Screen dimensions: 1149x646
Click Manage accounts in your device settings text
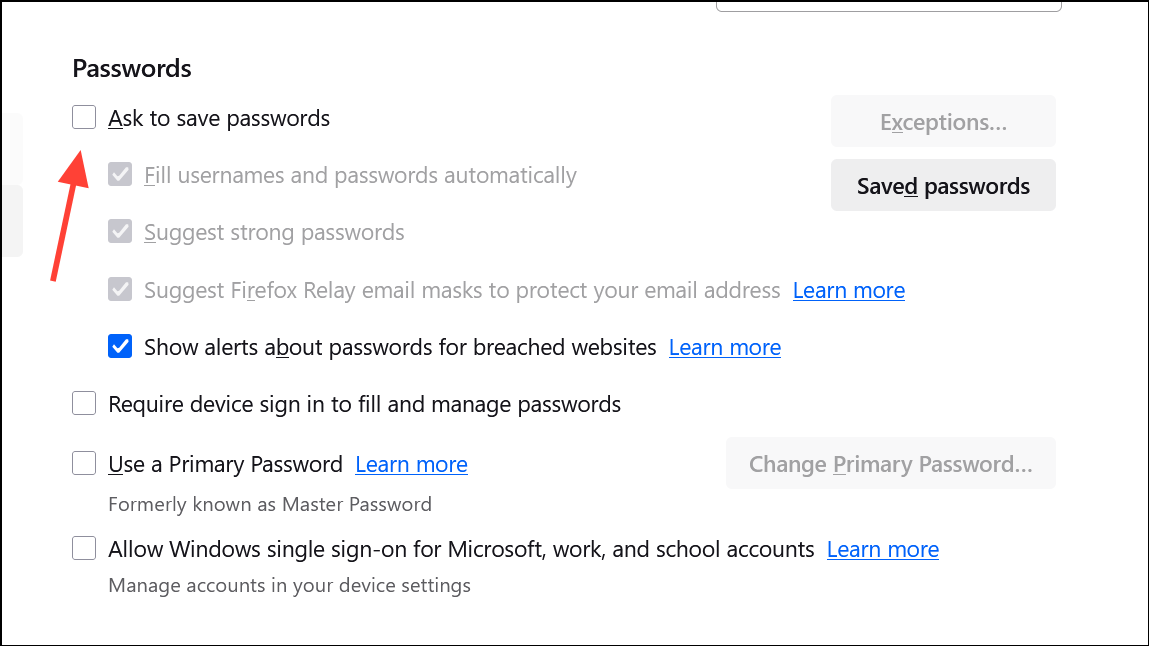pos(289,585)
